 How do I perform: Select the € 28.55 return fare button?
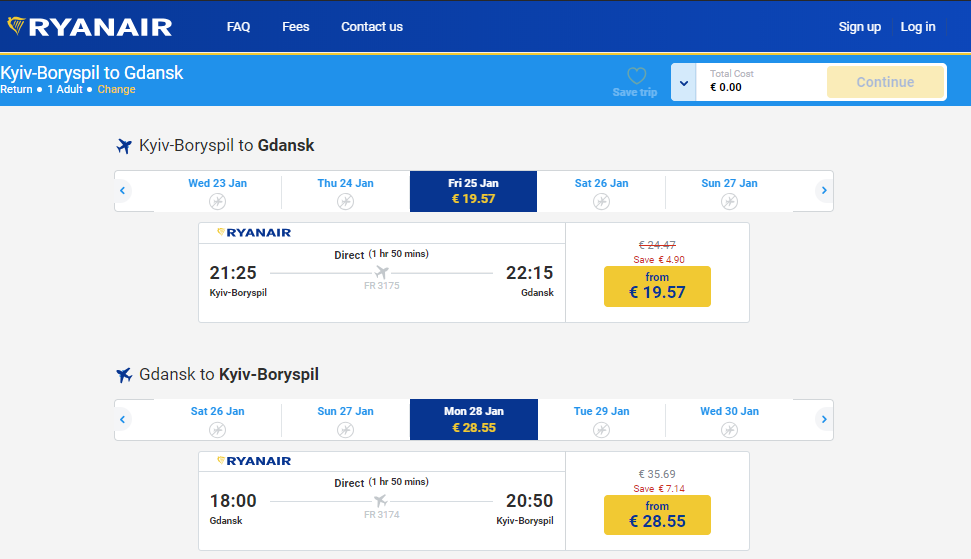point(657,515)
